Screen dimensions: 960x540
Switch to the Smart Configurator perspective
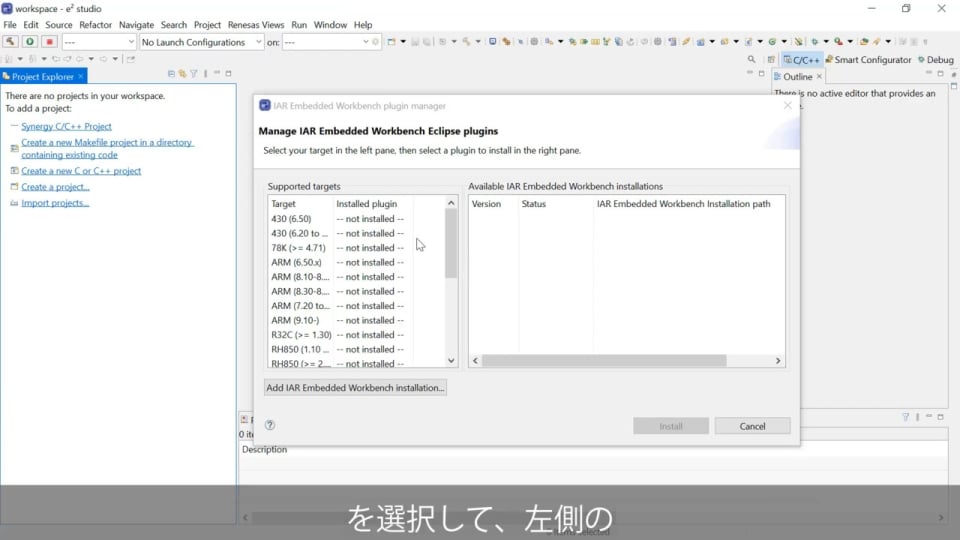pyautogui.click(x=868, y=59)
